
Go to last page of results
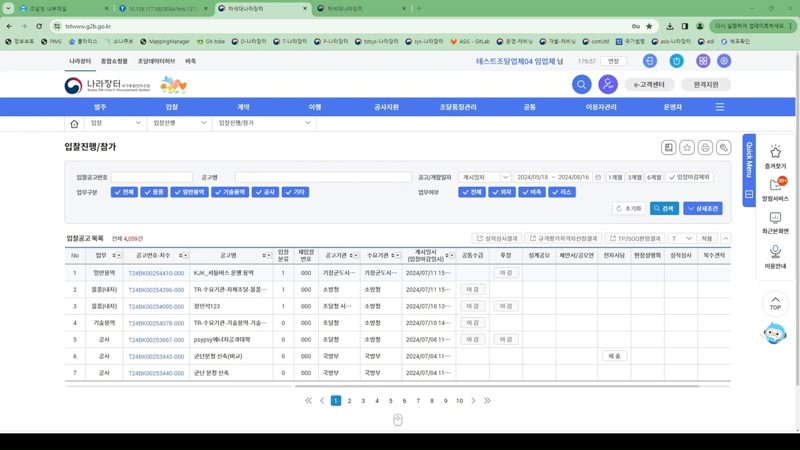tap(487, 401)
